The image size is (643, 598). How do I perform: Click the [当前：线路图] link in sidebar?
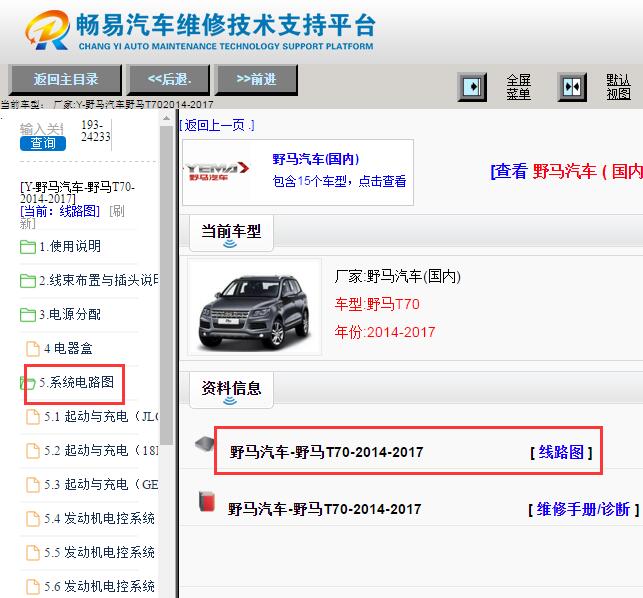(60, 211)
